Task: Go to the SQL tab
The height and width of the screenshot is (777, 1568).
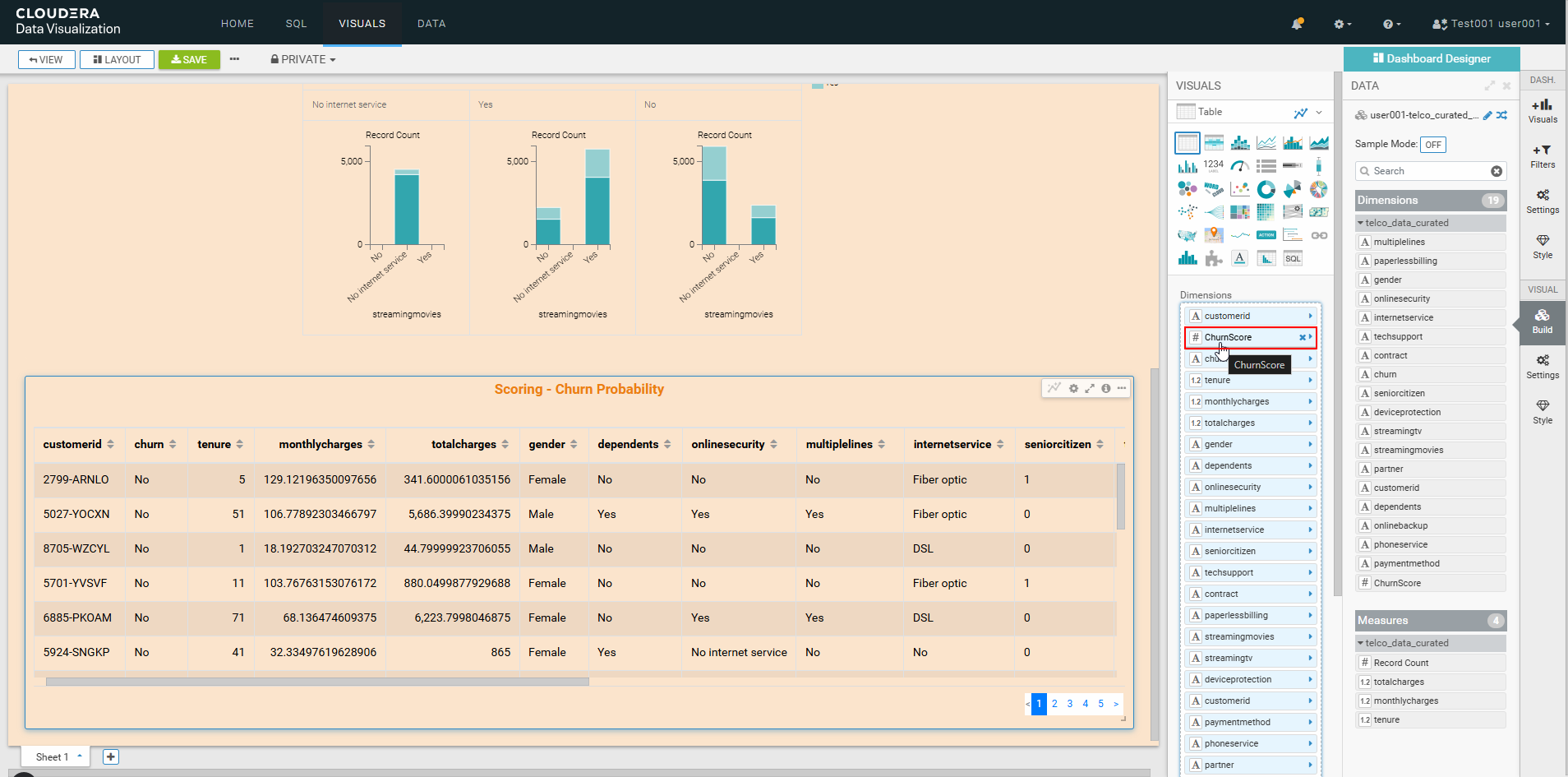Action: tap(296, 24)
